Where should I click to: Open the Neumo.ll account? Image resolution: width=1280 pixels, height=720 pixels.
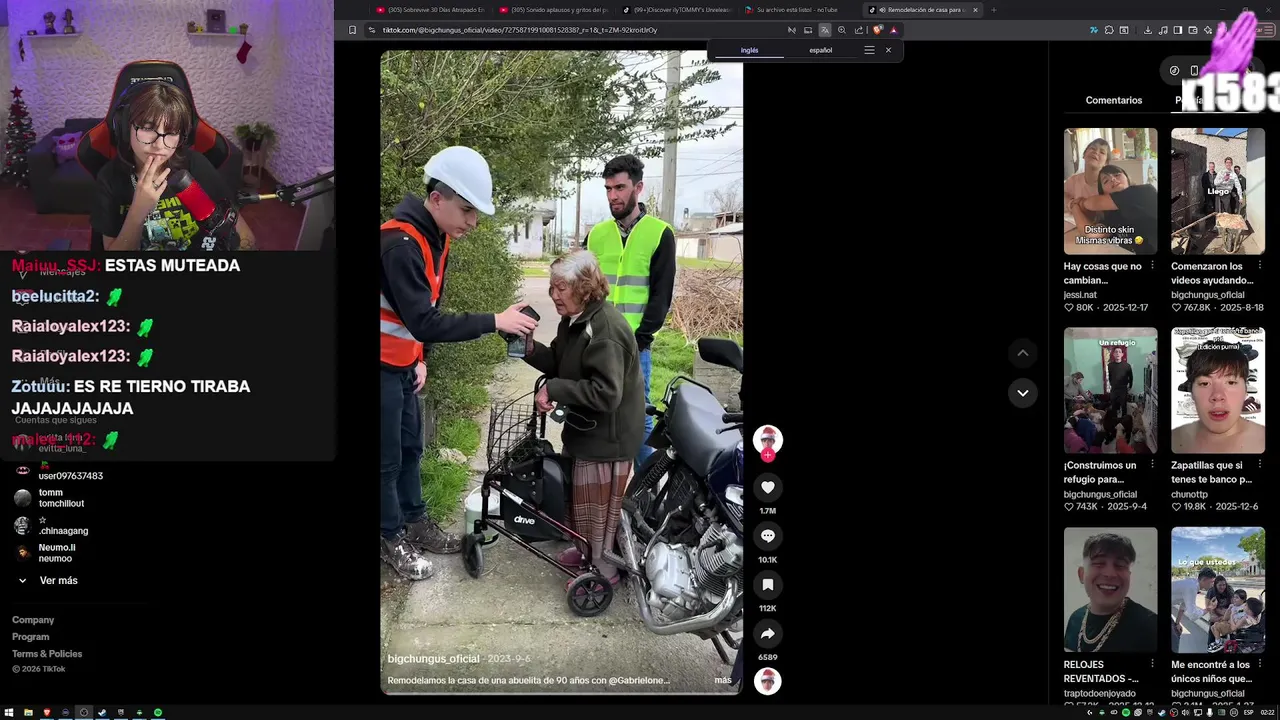tap(47, 553)
